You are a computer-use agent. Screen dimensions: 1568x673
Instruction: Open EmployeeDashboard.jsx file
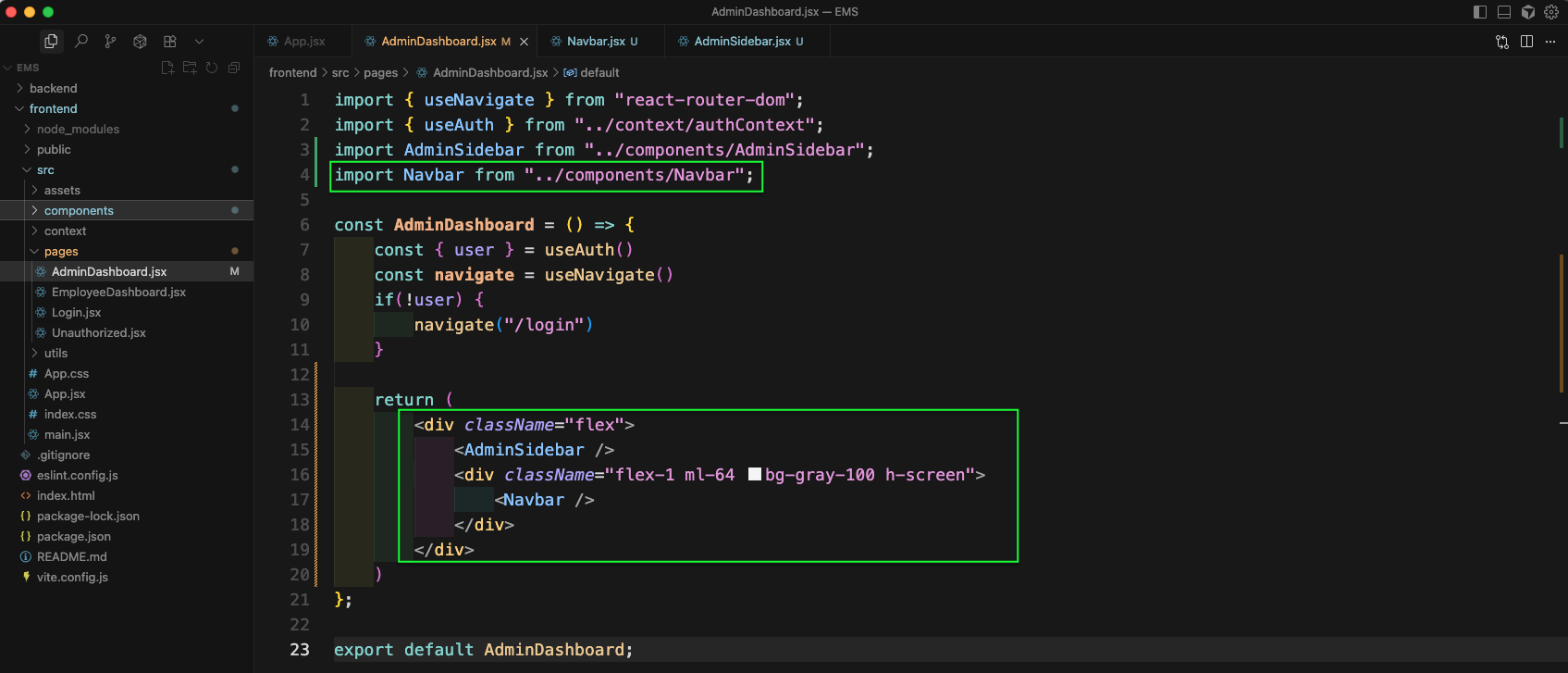(118, 292)
